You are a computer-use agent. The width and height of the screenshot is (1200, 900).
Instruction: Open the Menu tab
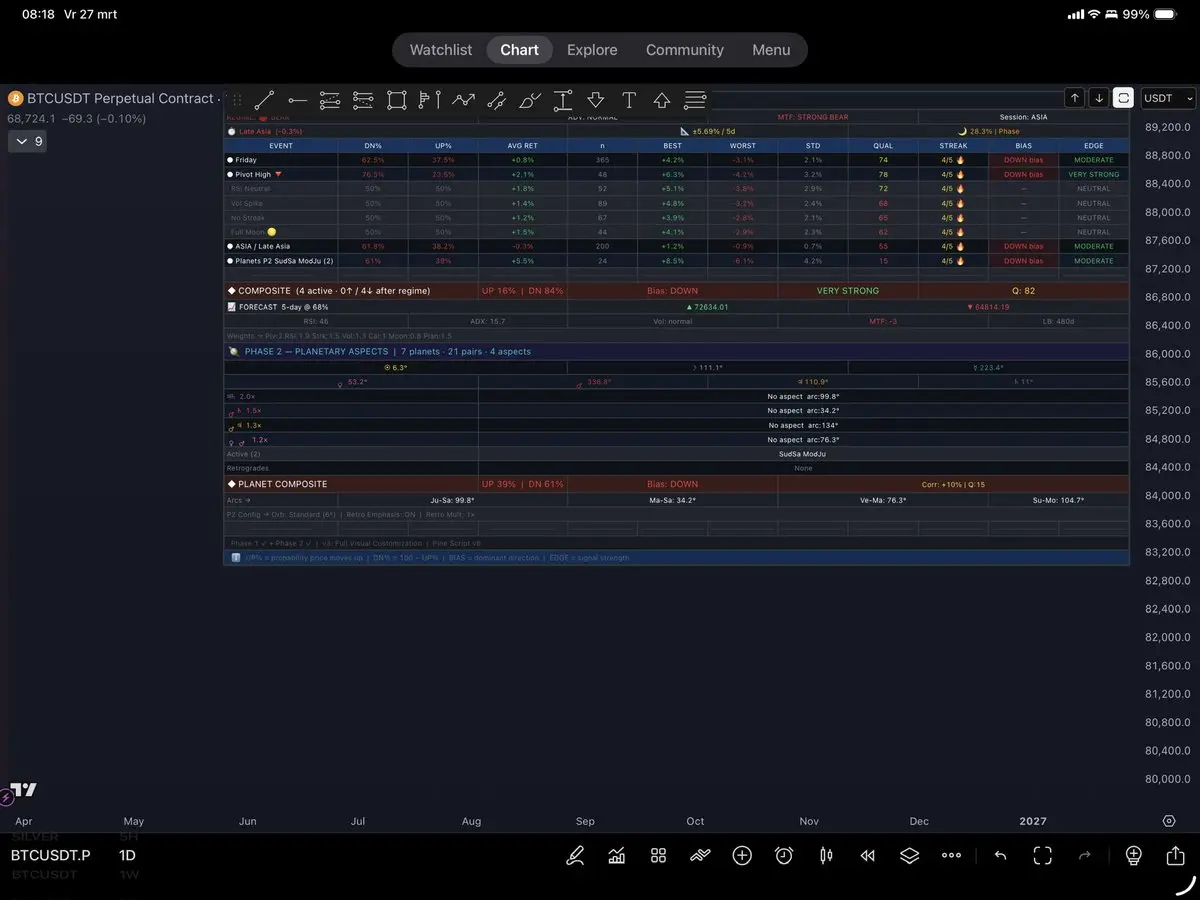[x=771, y=50]
